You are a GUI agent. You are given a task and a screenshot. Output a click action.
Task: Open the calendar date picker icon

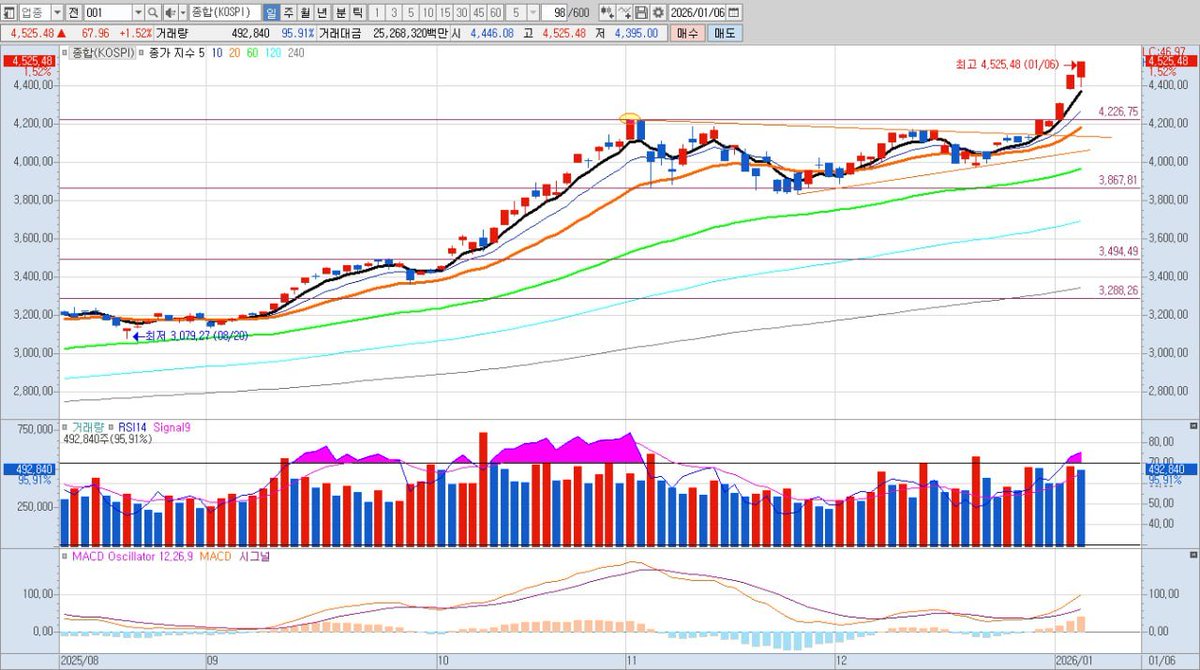(734, 13)
